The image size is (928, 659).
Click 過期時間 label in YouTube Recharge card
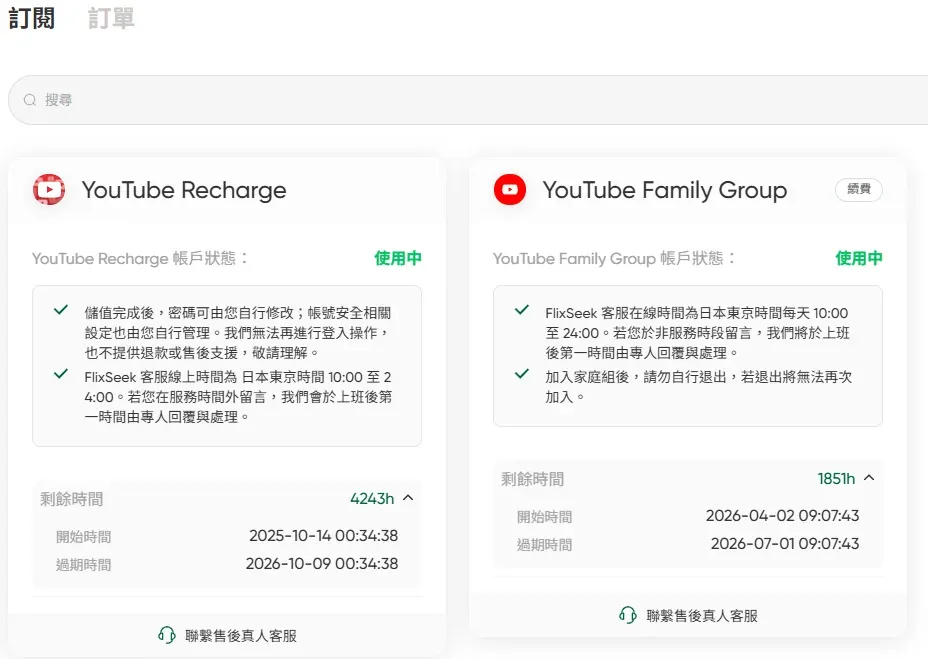click(x=83, y=565)
